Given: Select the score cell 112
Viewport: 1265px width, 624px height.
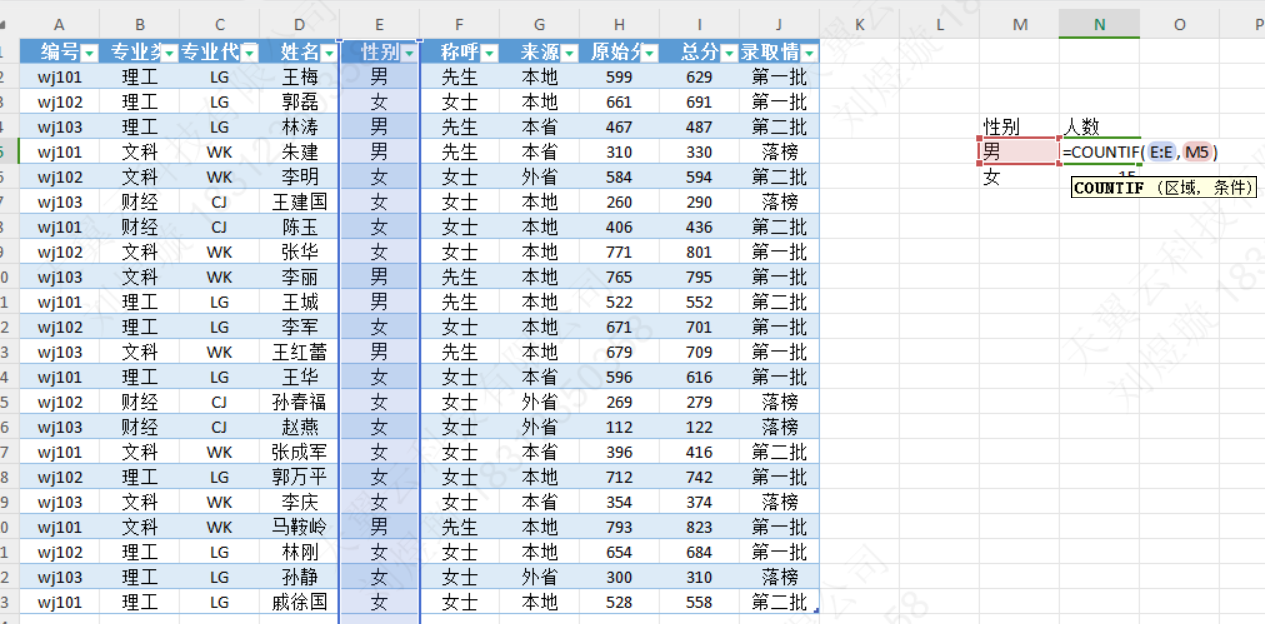Looking at the screenshot, I should (619, 427).
